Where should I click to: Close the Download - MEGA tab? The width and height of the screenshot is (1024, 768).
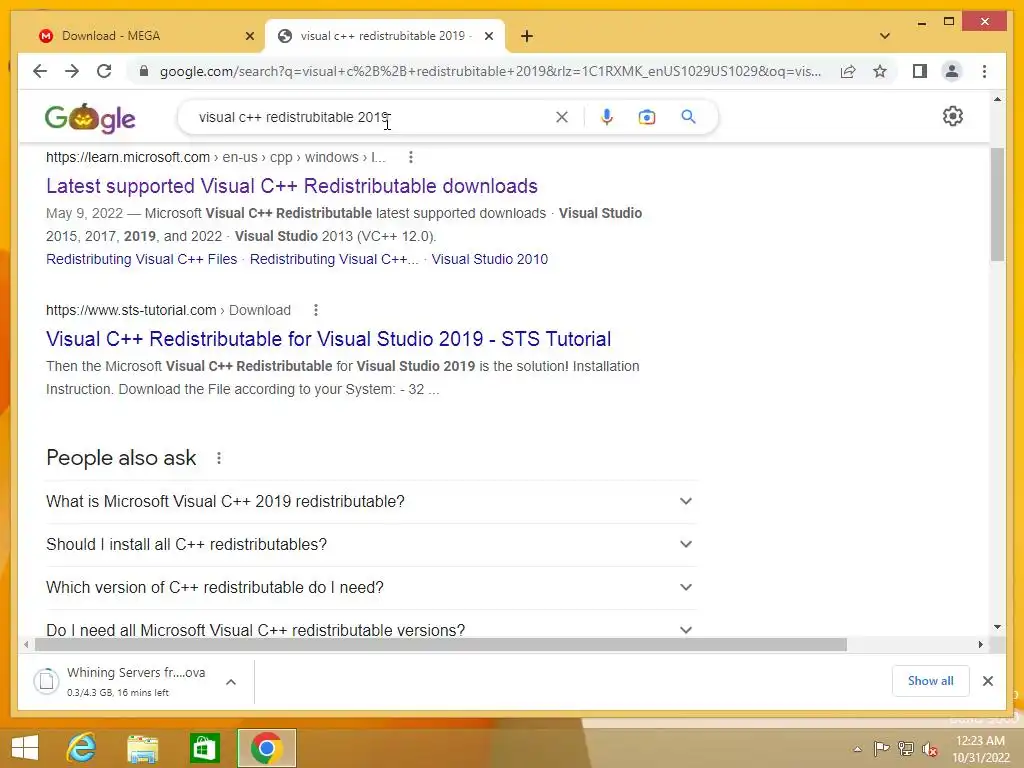(249, 36)
